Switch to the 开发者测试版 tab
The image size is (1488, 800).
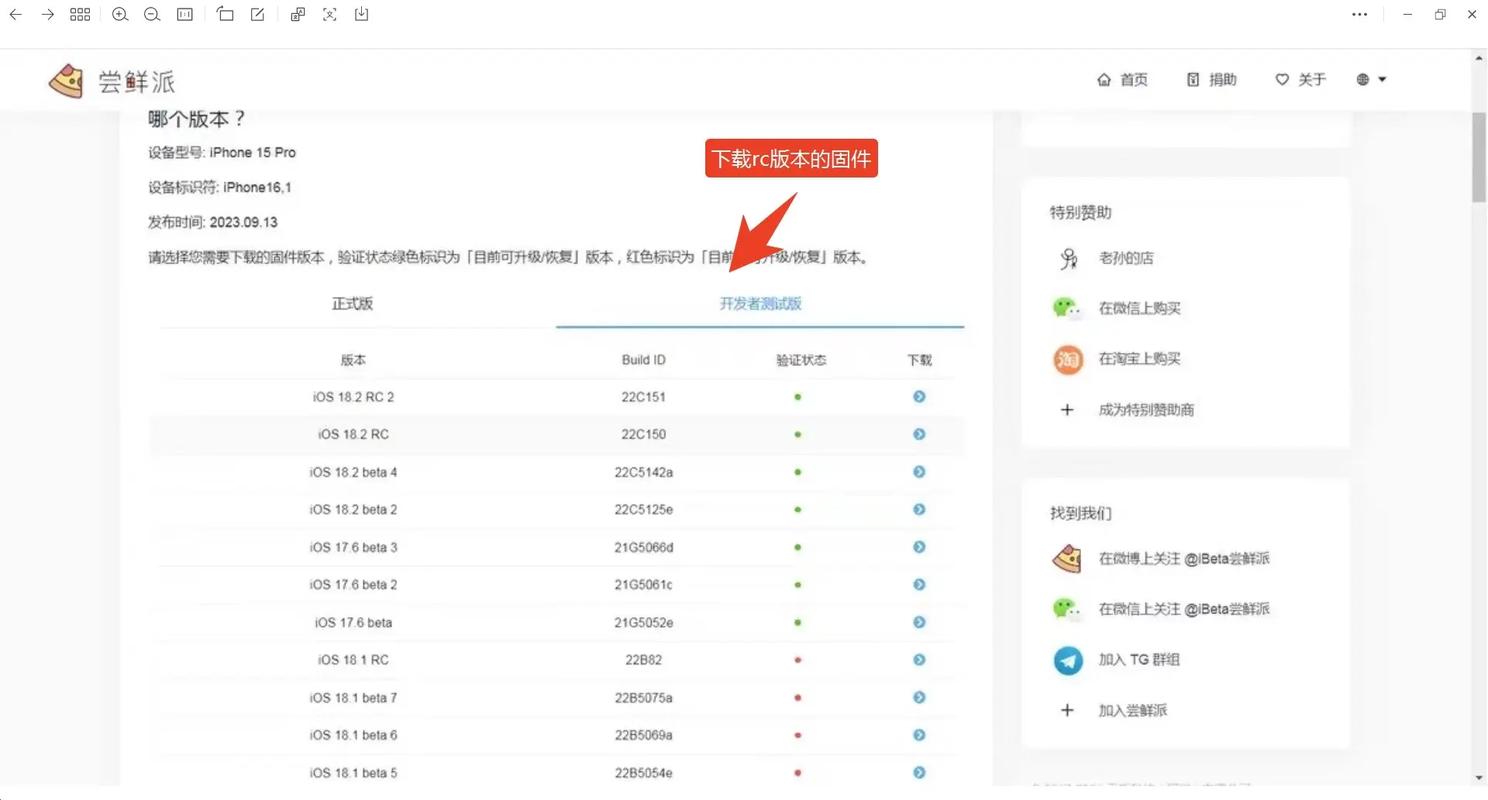(760, 303)
